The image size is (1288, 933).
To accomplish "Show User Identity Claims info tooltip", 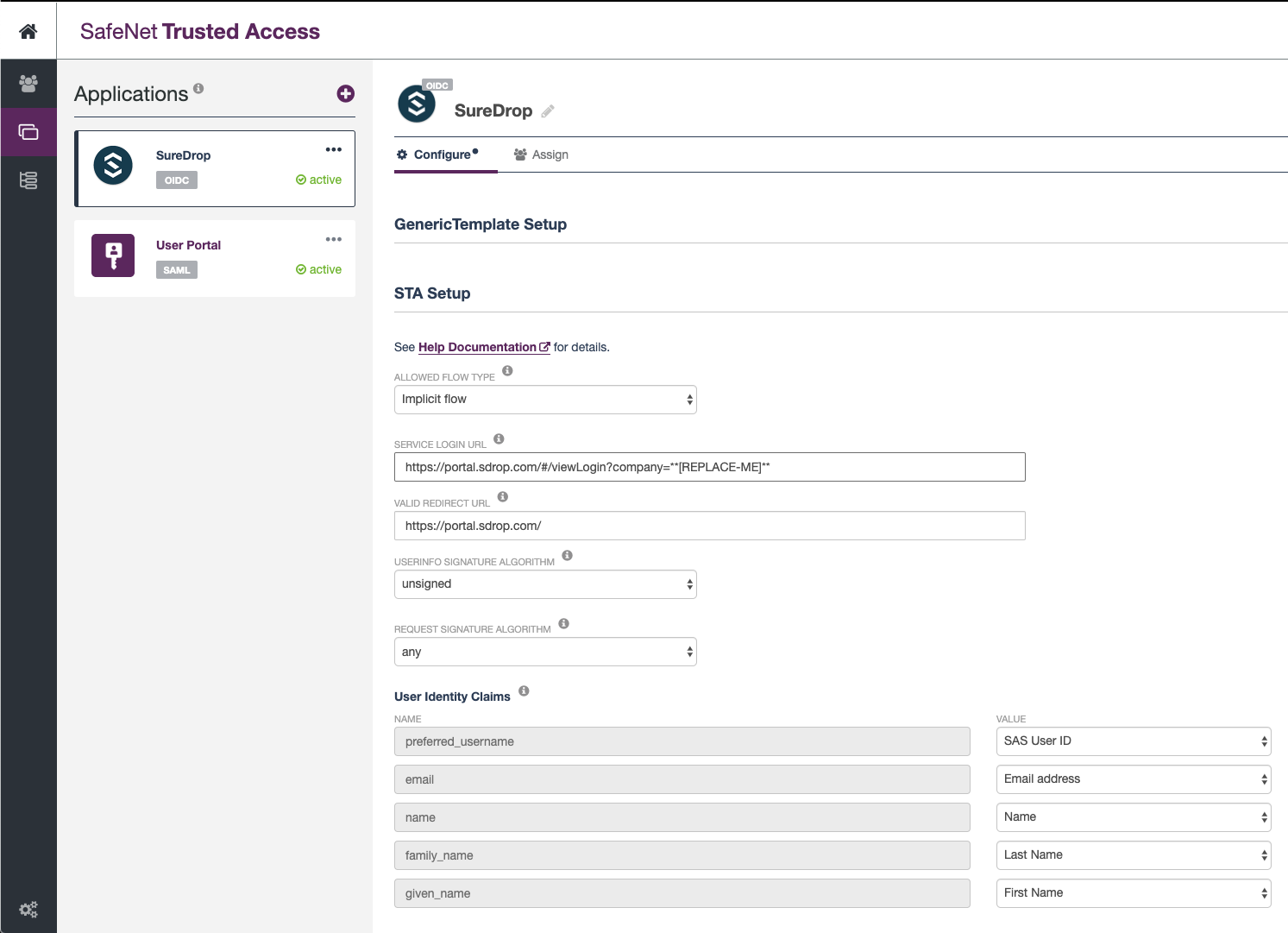I will (x=524, y=690).
